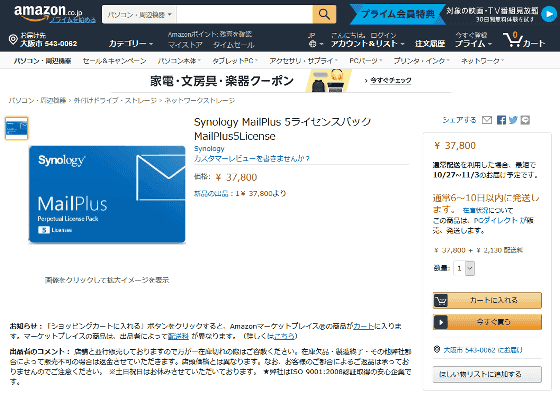Open セール&キャンペーン nav item
The width and height of the screenshot is (560, 395).
114,61
